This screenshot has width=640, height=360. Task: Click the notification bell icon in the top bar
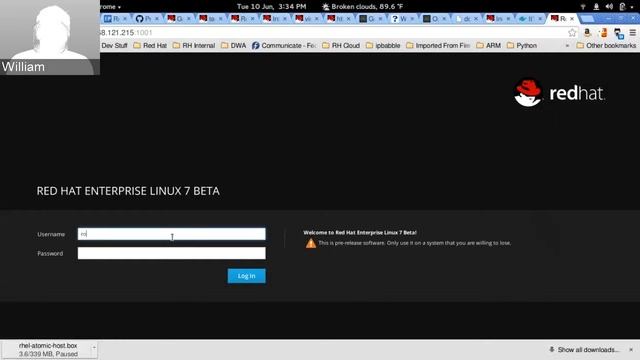point(596,7)
